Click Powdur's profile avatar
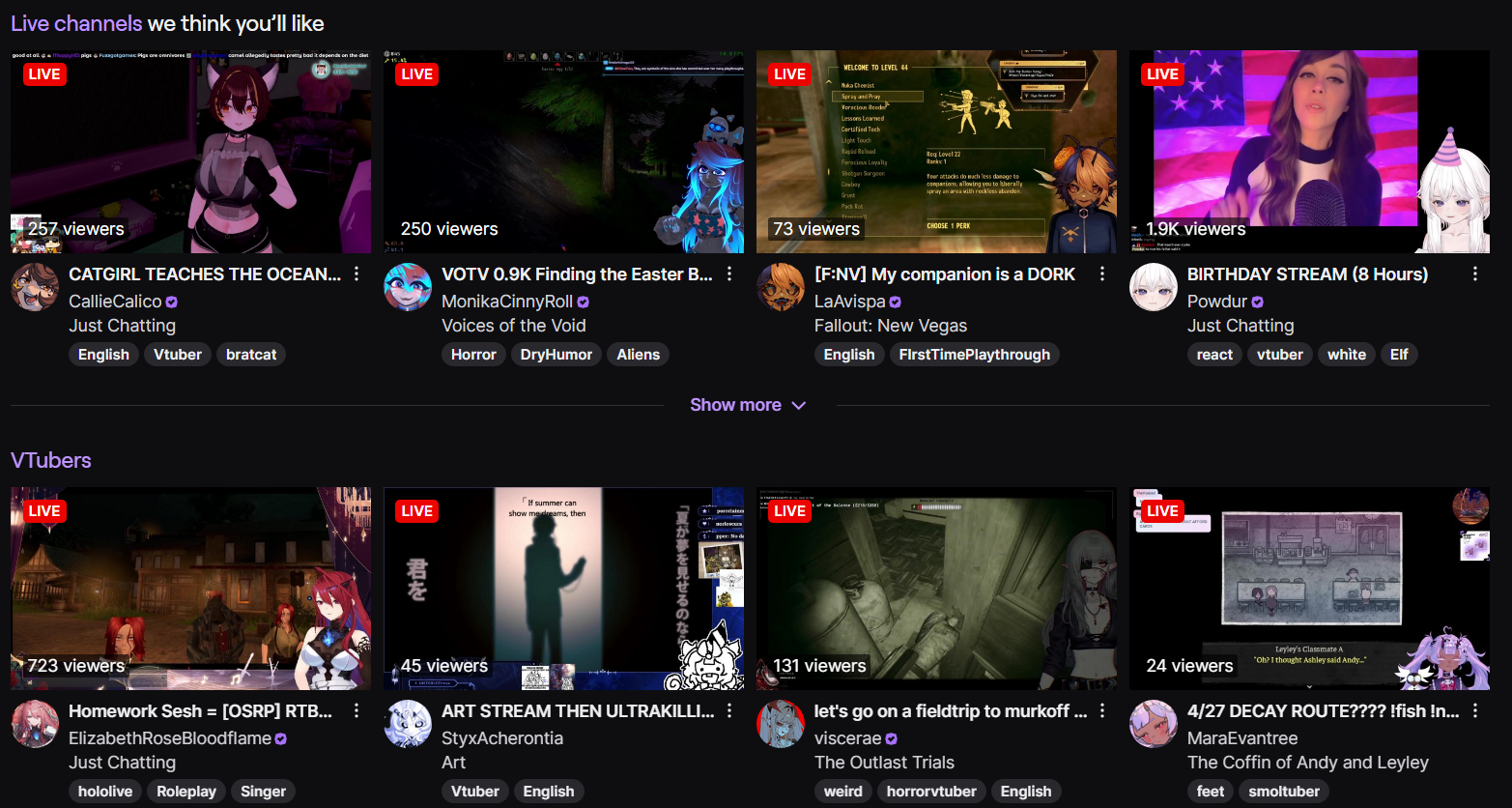This screenshot has height=808, width=1512. click(1154, 287)
